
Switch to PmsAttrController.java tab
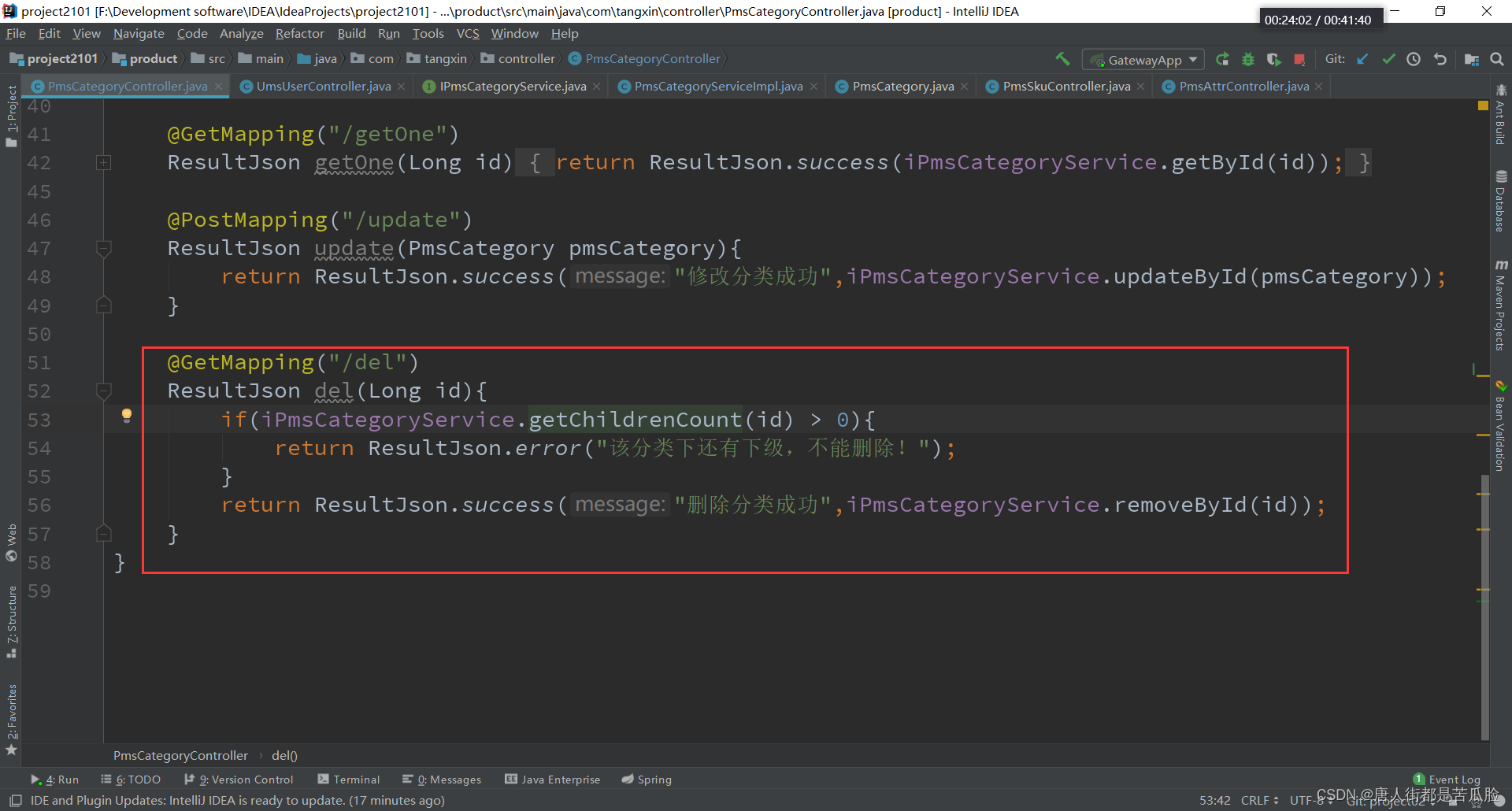pos(1244,87)
